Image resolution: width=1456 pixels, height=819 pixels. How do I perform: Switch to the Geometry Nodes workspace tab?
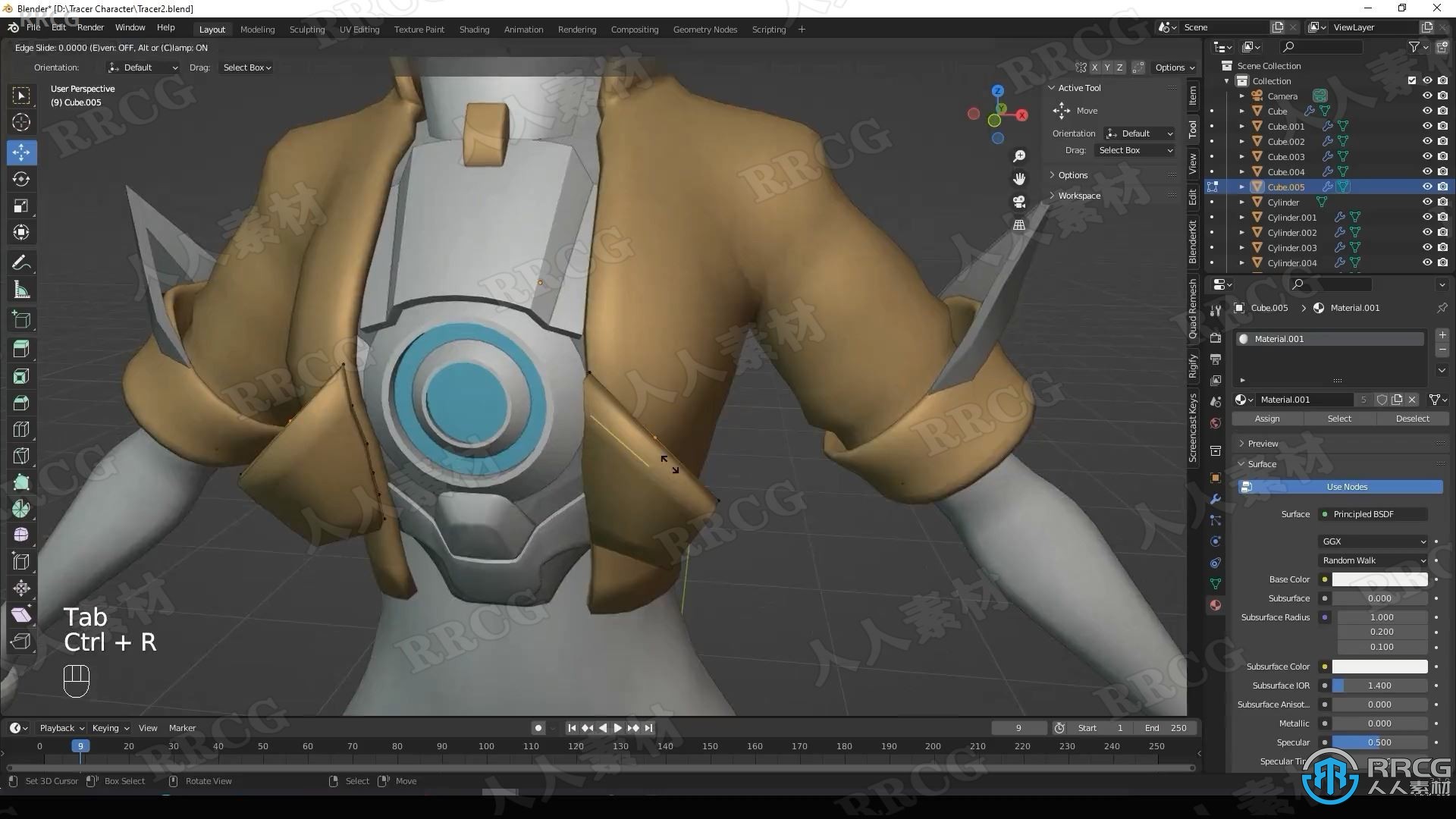(704, 30)
